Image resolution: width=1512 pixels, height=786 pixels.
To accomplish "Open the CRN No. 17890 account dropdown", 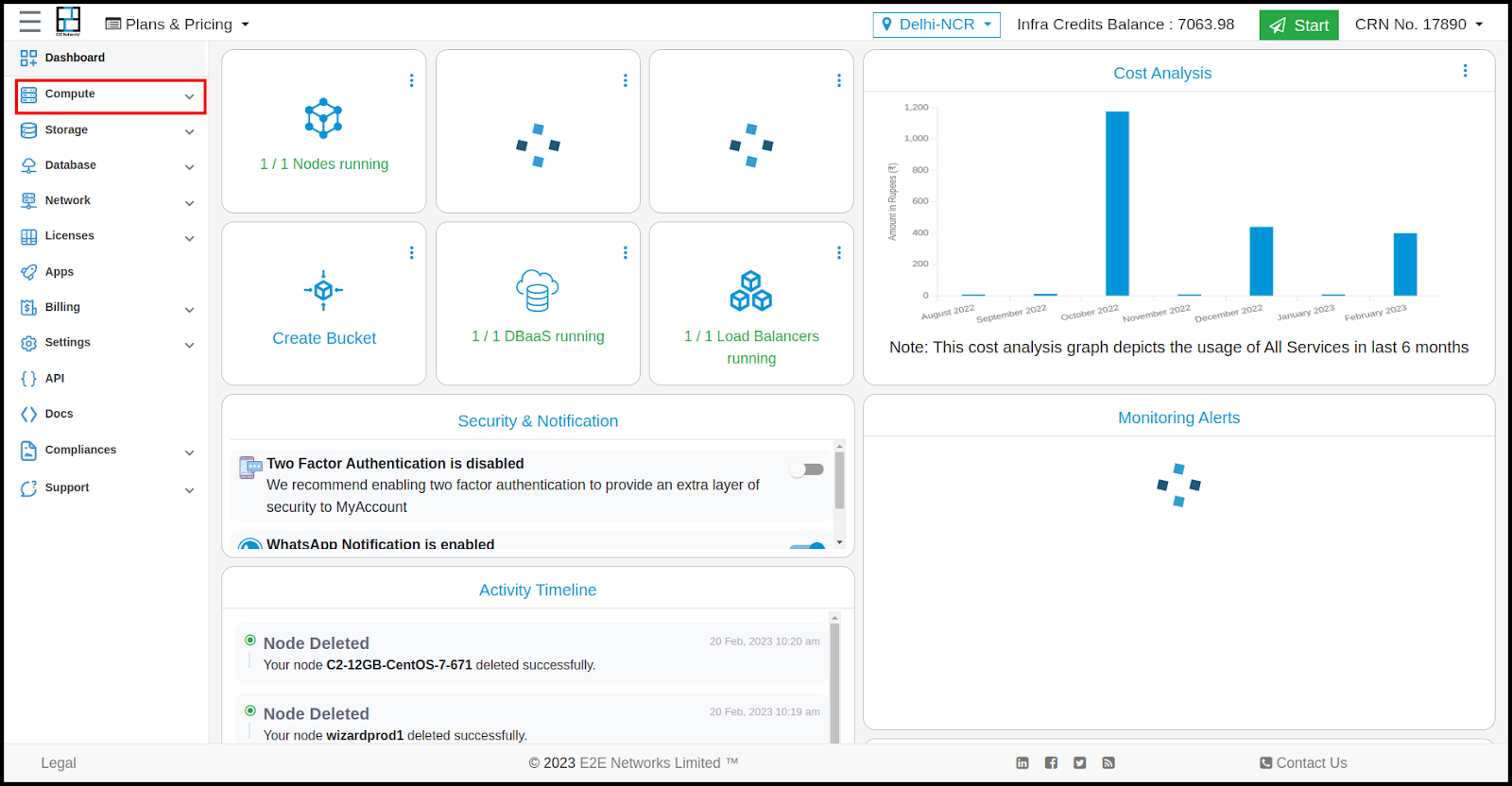I will click(1418, 25).
